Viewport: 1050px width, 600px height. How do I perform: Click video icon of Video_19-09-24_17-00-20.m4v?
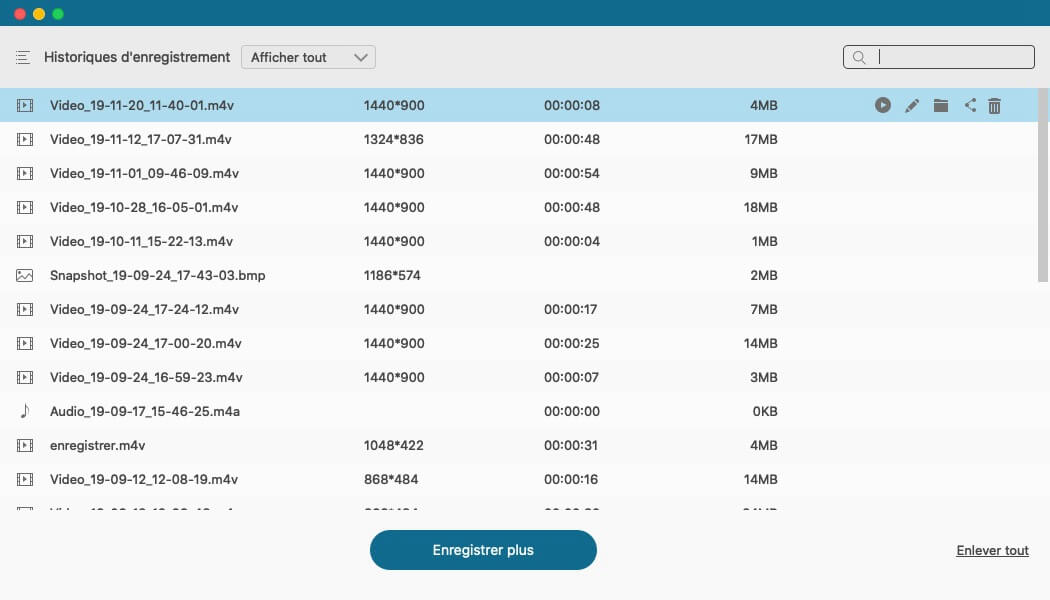click(25, 344)
